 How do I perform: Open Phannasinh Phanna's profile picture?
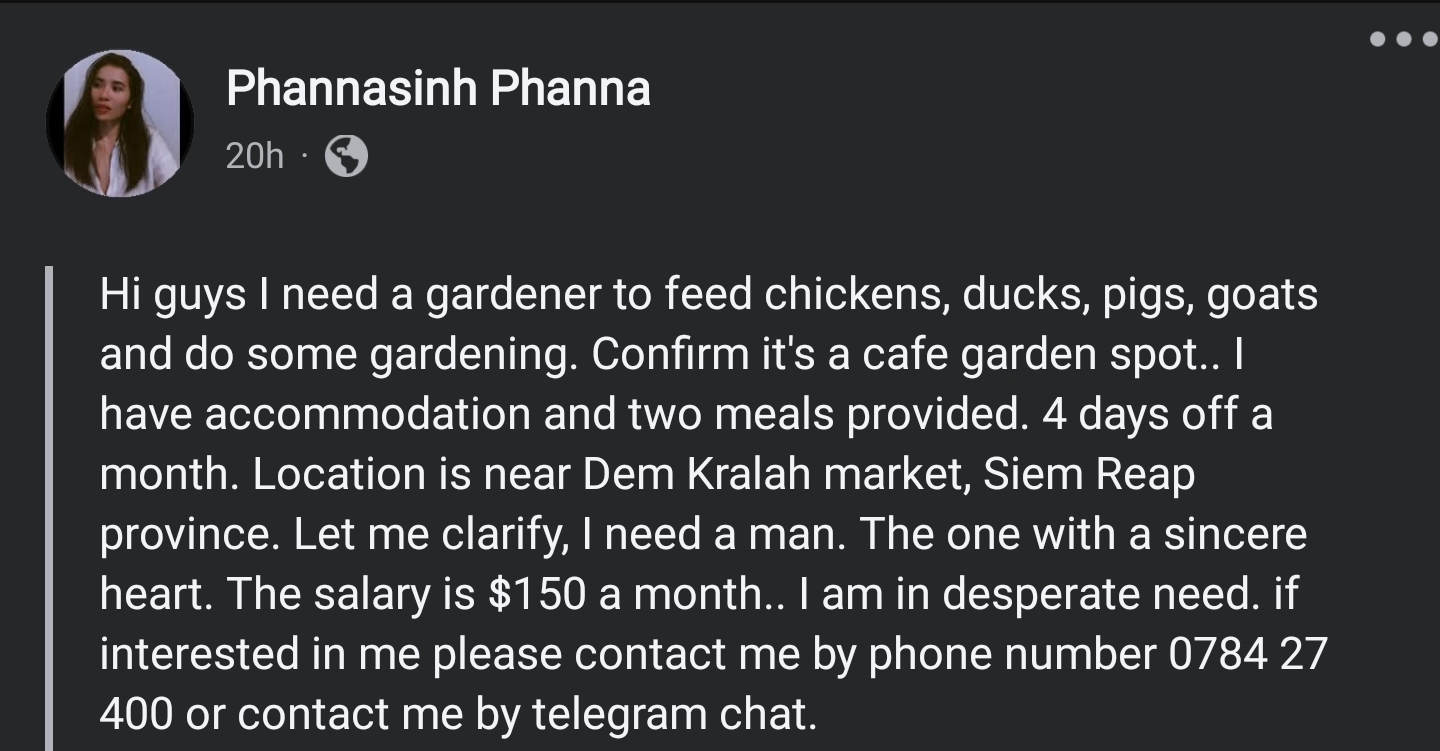tap(120, 123)
